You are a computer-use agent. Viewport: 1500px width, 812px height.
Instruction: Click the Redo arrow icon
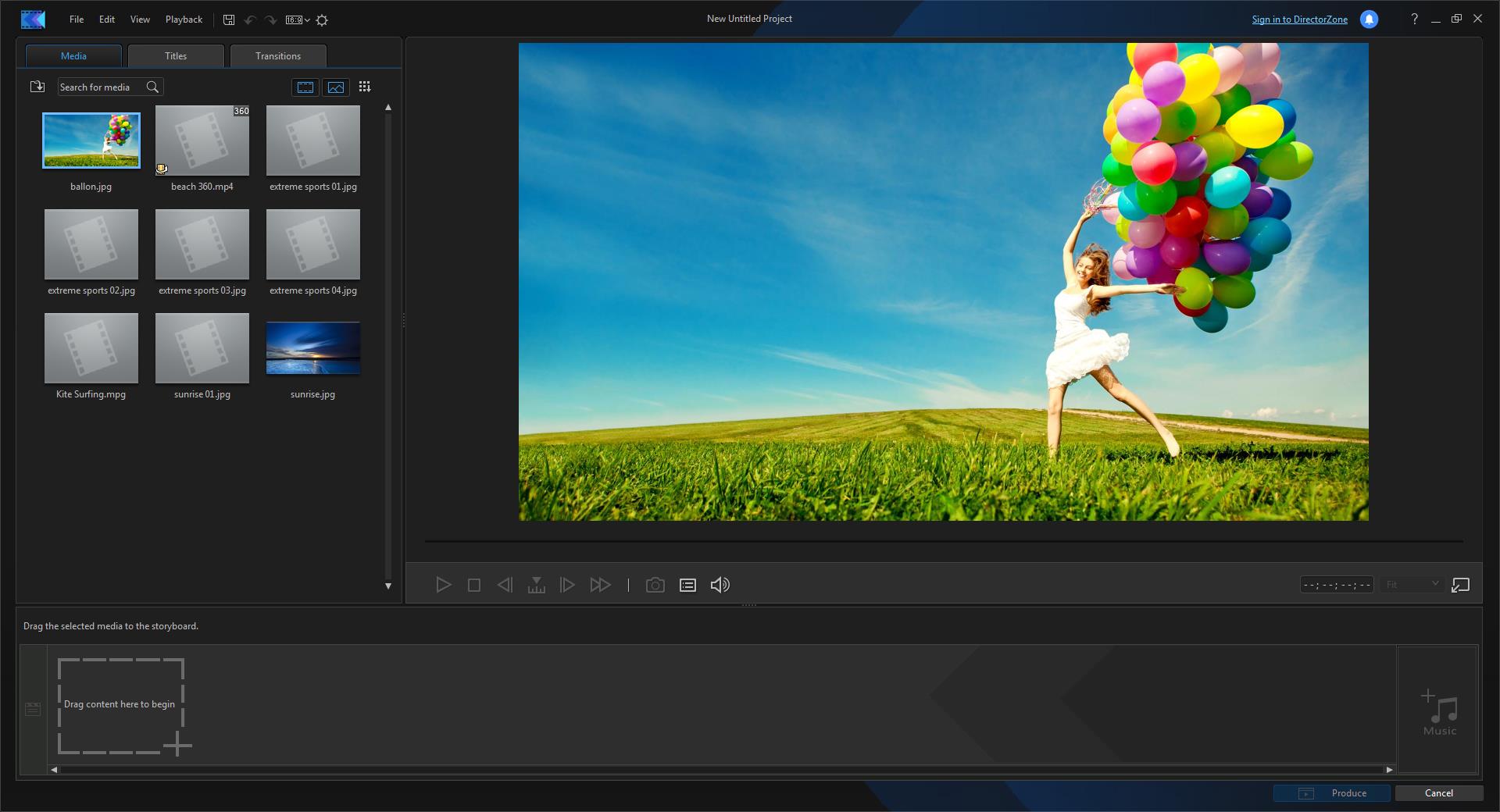tap(270, 20)
